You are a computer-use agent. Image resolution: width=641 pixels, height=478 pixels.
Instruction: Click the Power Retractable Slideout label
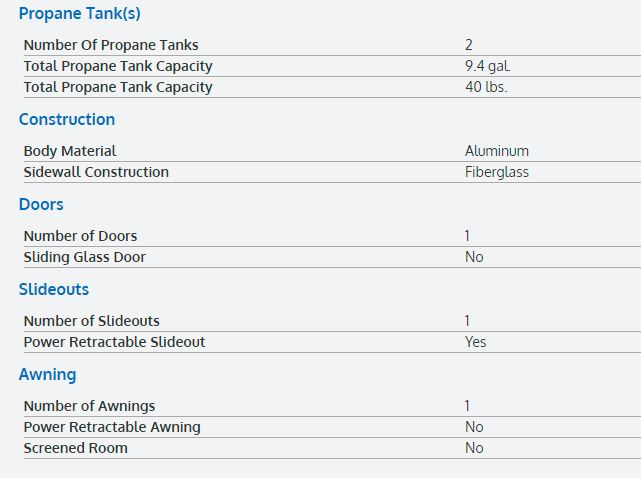click(x=114, y=342)
